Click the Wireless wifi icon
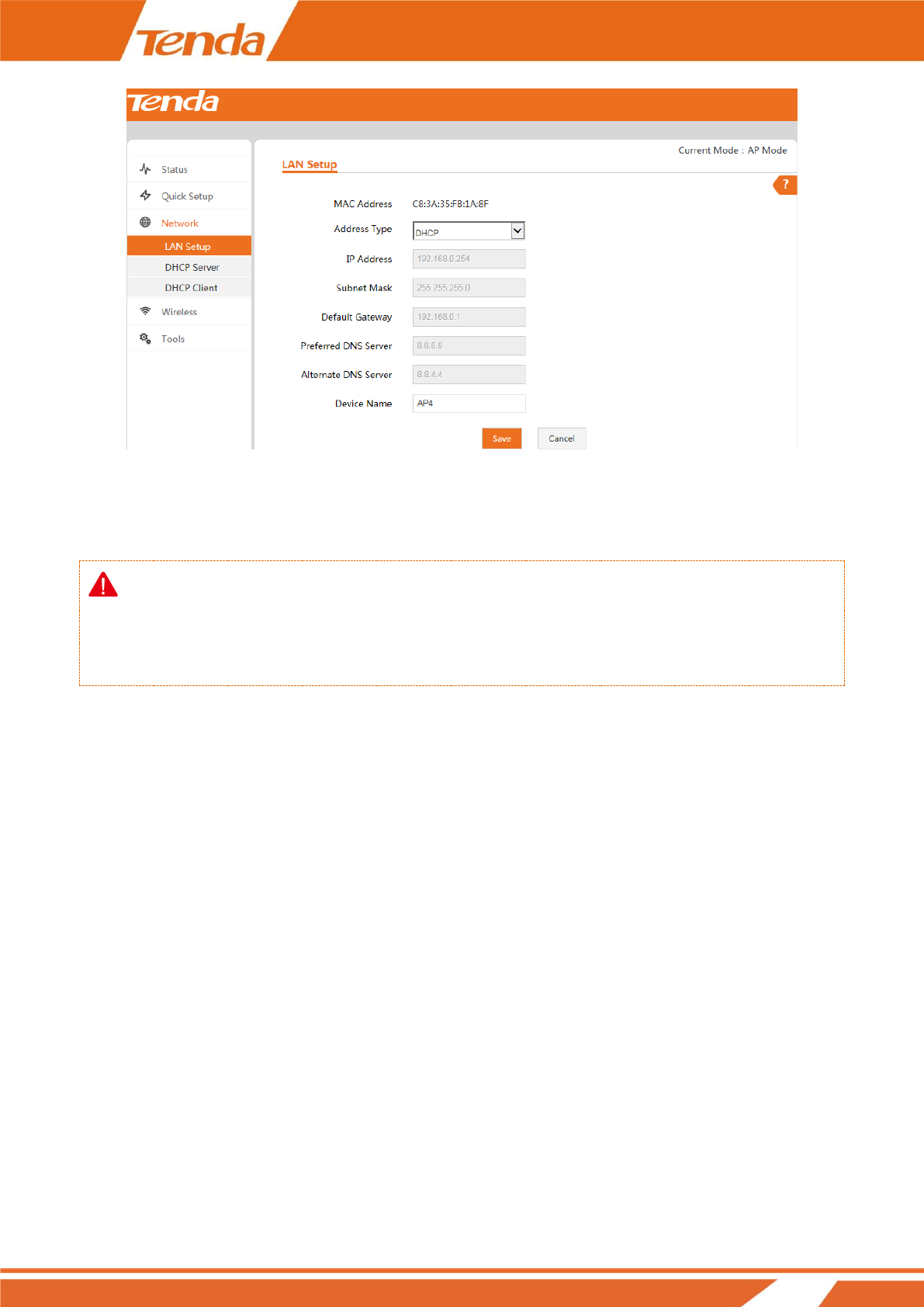 point(145,311)
